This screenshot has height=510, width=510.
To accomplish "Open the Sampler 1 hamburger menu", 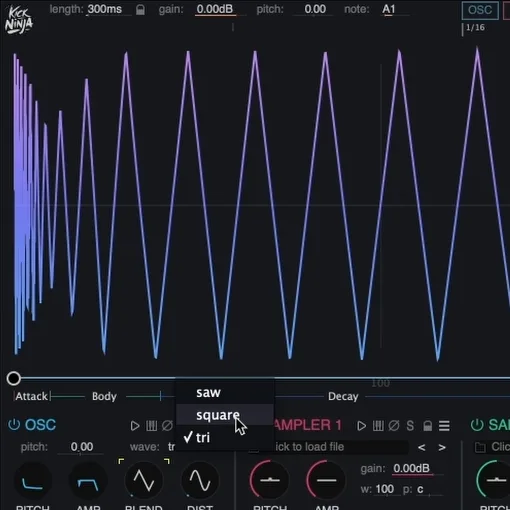I will [444, 426].
